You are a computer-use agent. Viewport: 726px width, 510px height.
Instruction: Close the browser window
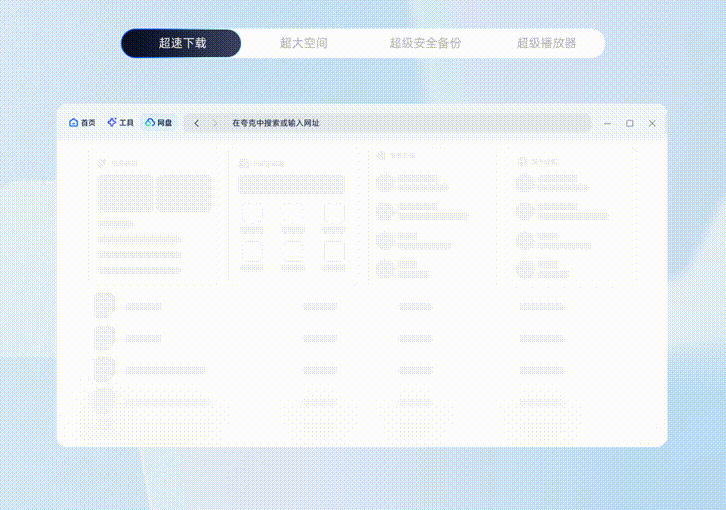coord(652,123)
